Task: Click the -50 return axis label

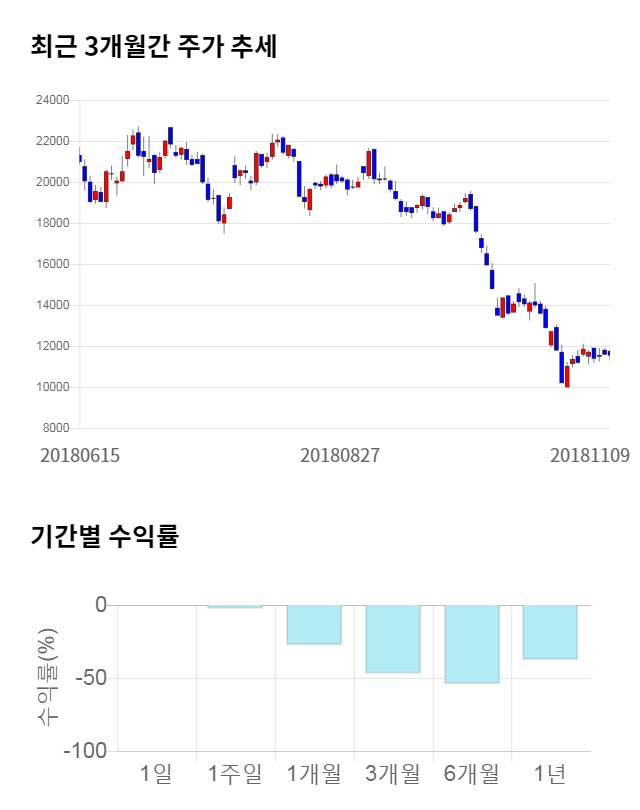Action: [90, 678]
